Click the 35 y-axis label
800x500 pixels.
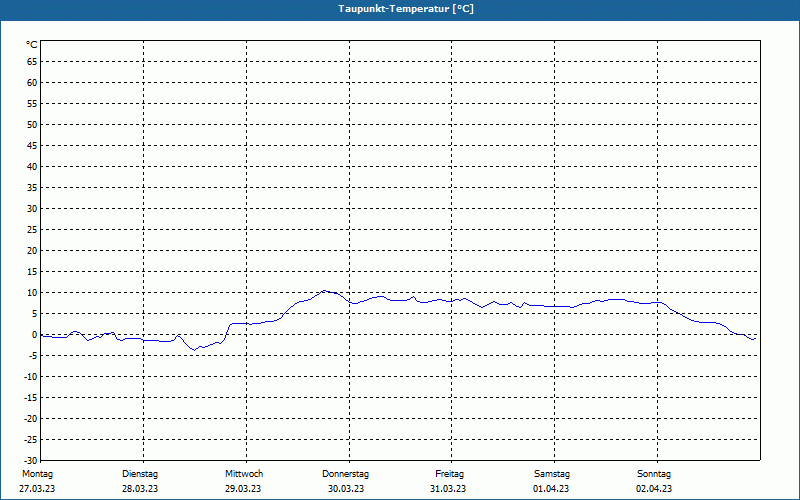[x=32, y=188]
